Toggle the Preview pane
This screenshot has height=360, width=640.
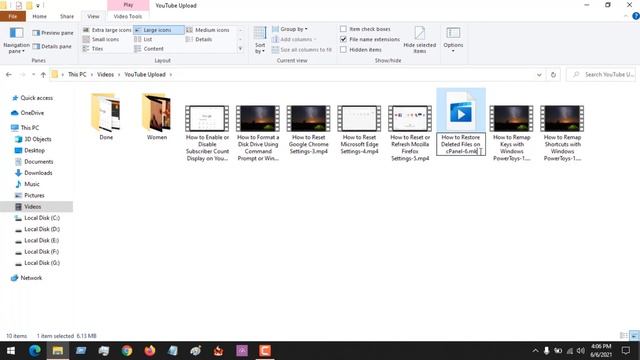point(53,33)
